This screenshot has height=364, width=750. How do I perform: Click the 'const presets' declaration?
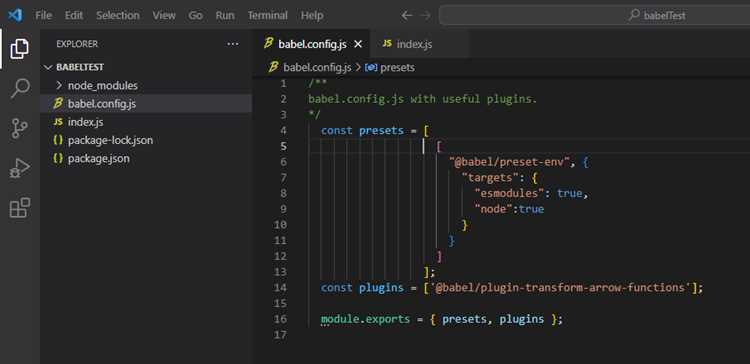click(362, 131)
